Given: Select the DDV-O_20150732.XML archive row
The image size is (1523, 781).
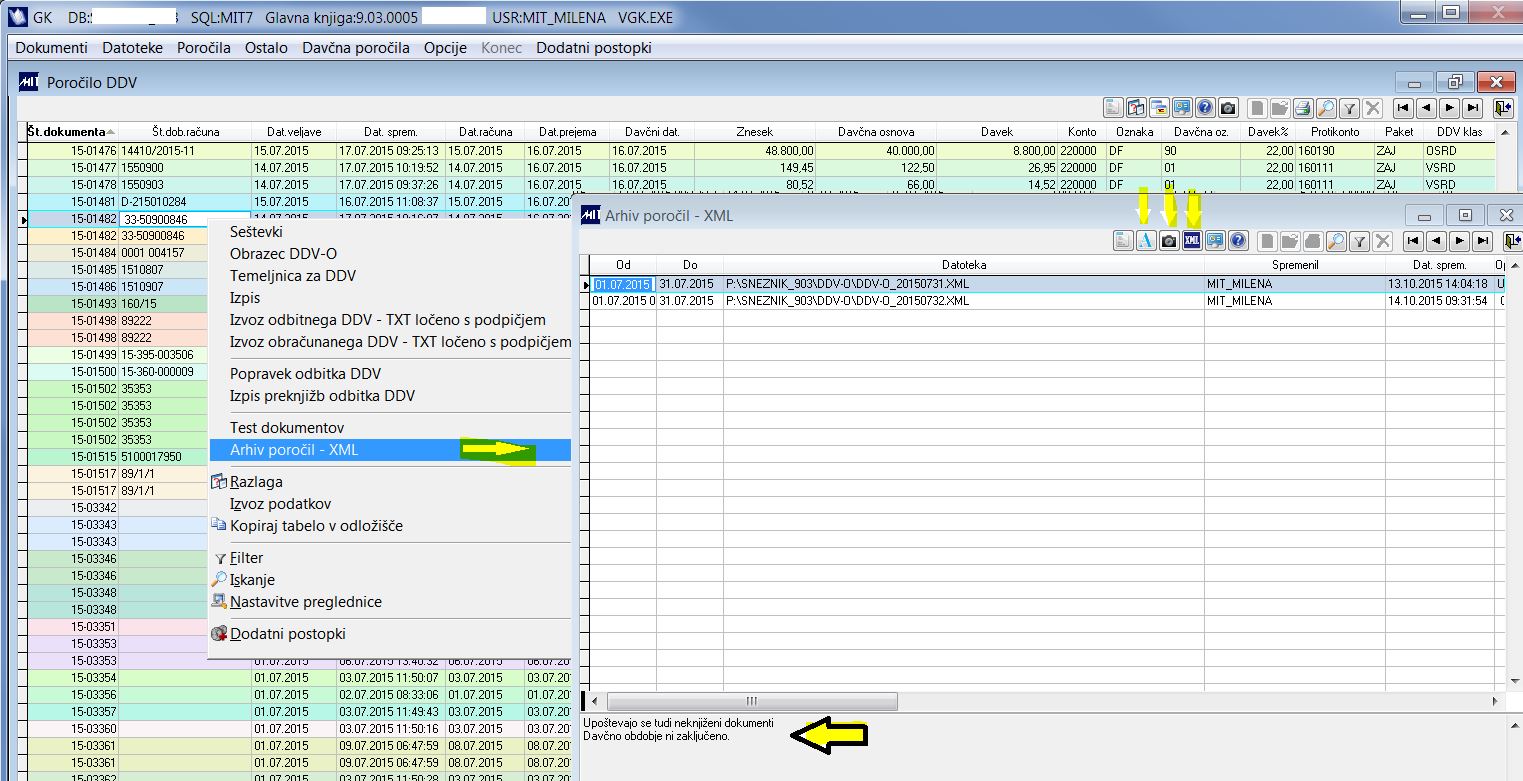Looking at the screenshot, I should (x=1050, y=301).
